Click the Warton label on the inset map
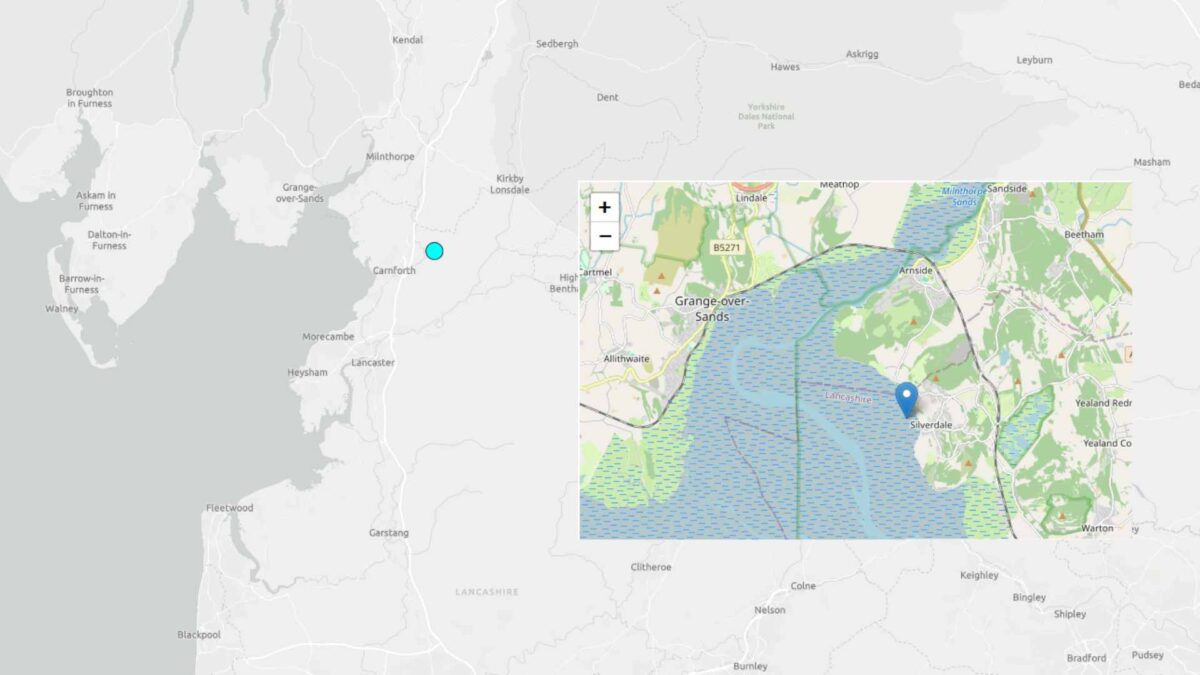1200x675 pixels. (1097, 528)
